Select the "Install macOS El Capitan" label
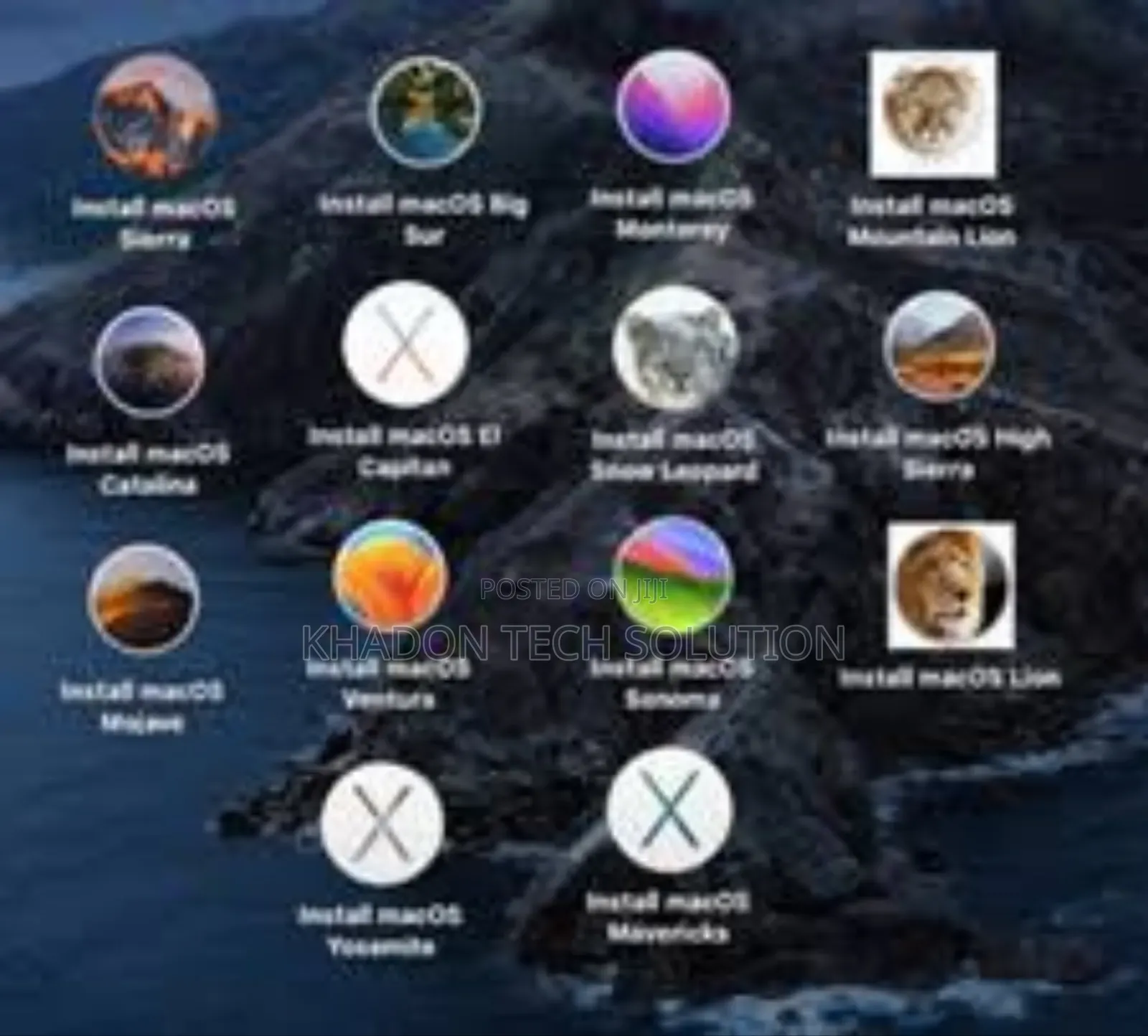This screenshot has height=1036, width=1148. pyautogui.click(x=405, y=452)
